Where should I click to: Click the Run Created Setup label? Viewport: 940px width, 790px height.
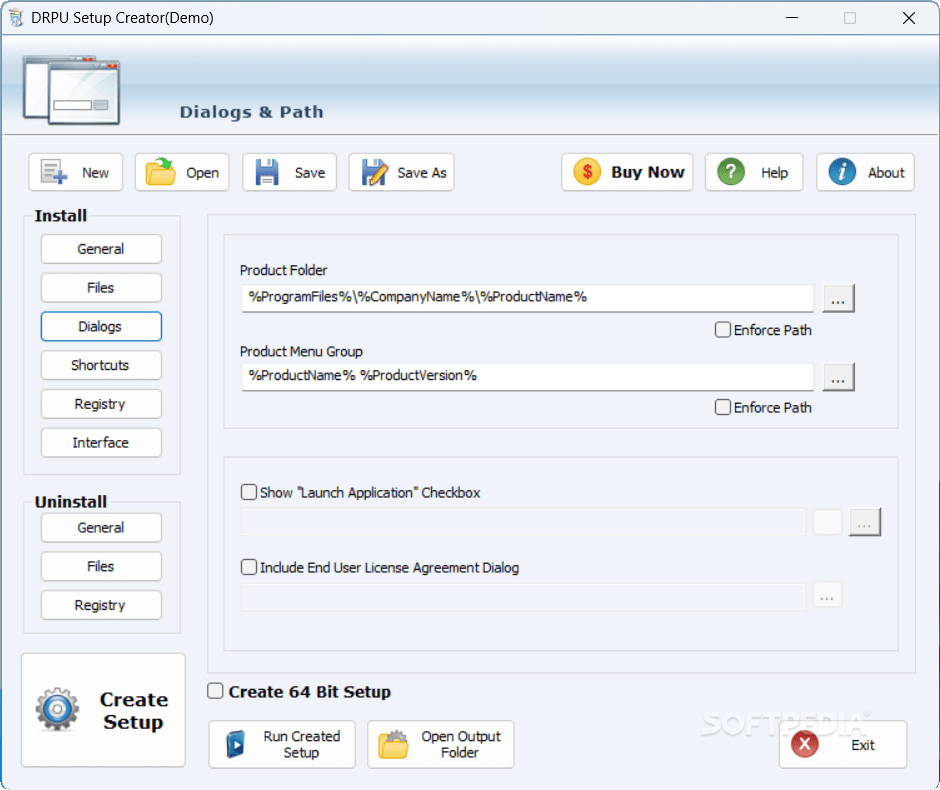coord(302,744)
